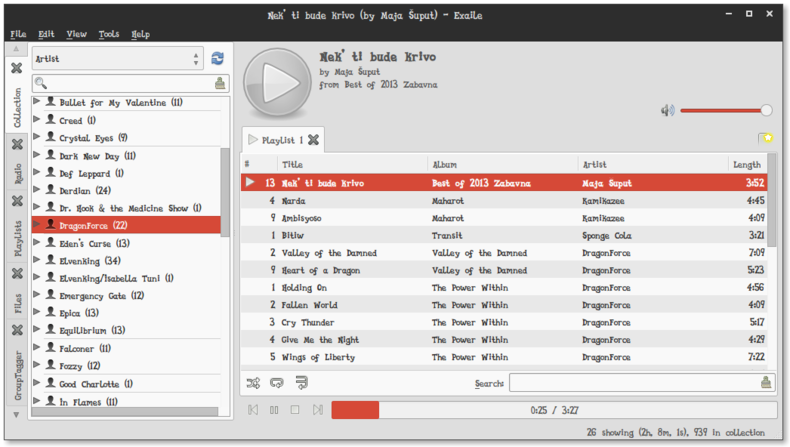Expand the Epica artist node
Image resolution: width=790 pixels, height=447 pixels.
coord(37,313)
